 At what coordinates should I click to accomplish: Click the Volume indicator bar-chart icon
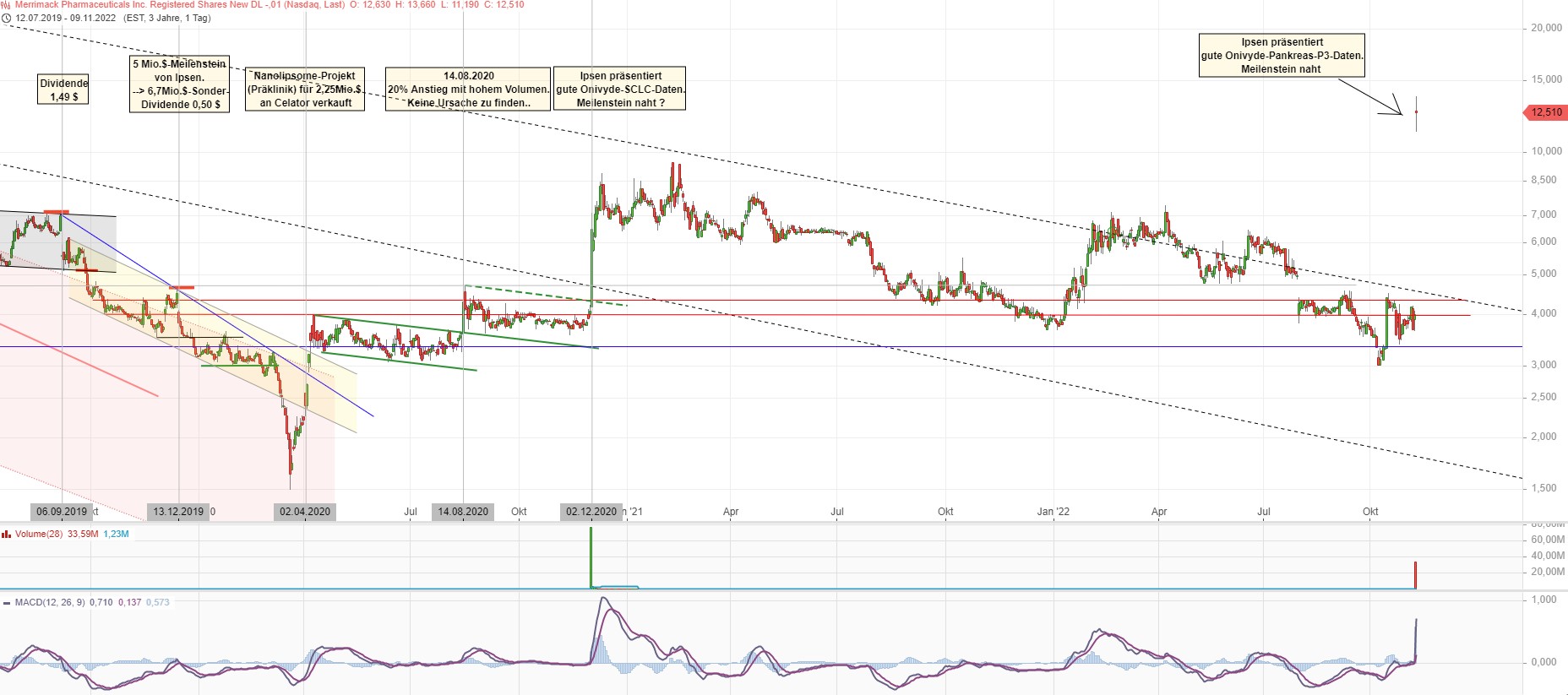click(x=7, y=535)
